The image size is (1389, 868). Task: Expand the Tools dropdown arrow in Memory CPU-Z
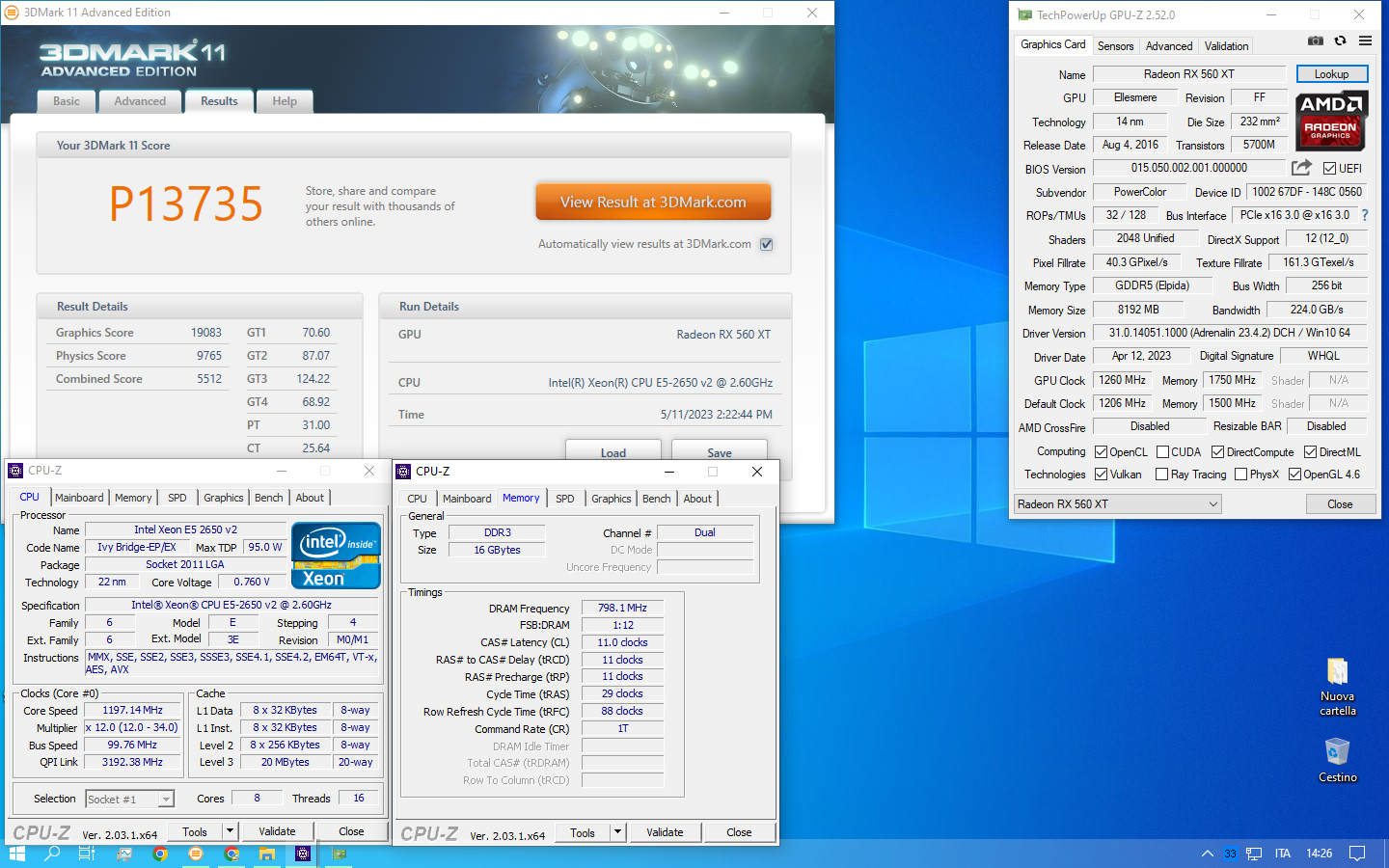(617, 832)
